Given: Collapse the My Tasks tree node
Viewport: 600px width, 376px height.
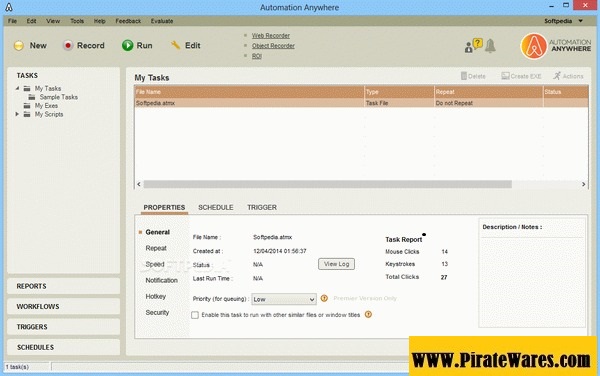Looking at the screenshot, I should click(17, 88).
